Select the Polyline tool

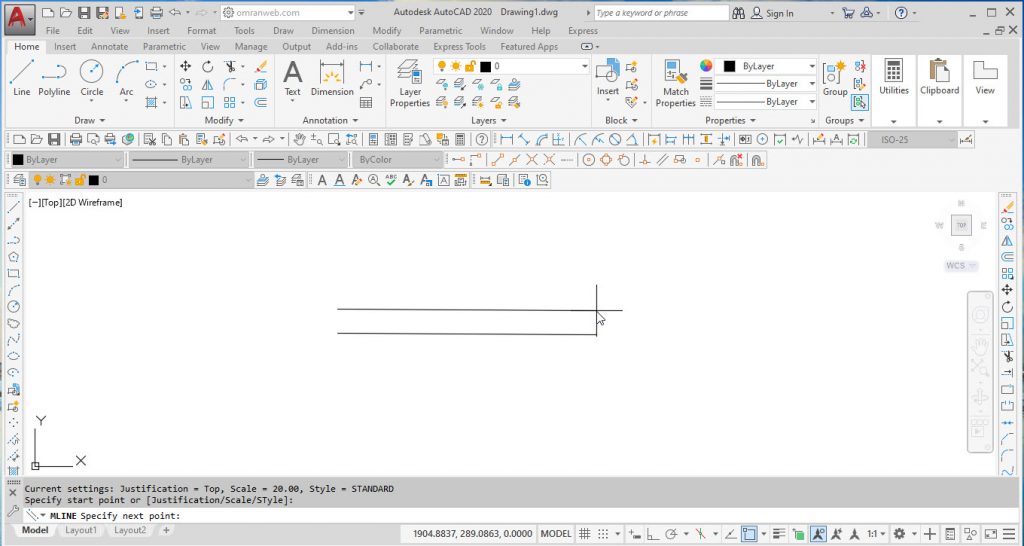pyautogui.click(x=54, y=77)
